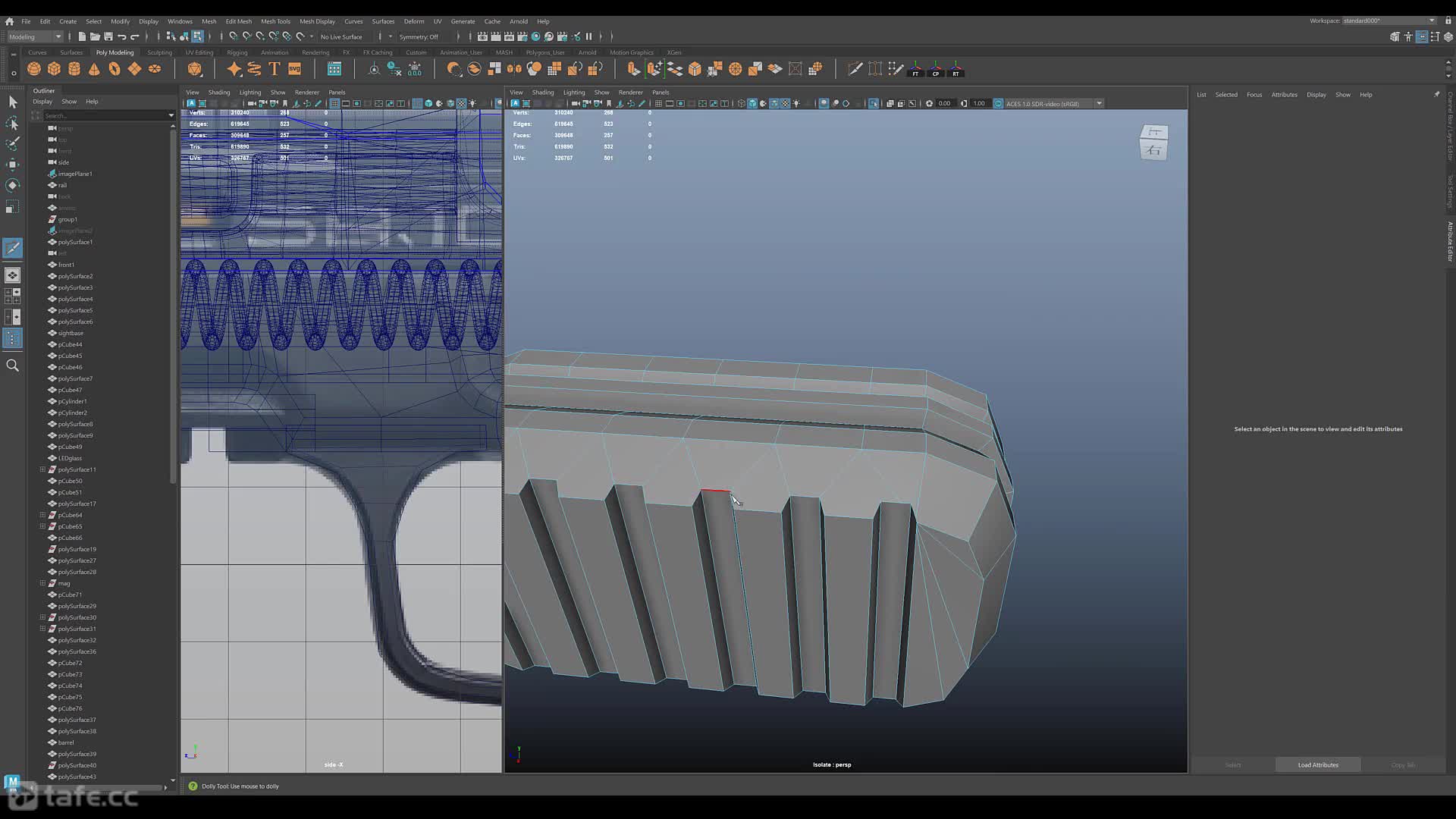Expand the pCube65 node
This screenshot has width=1456, height=819.
click(42, 526)
